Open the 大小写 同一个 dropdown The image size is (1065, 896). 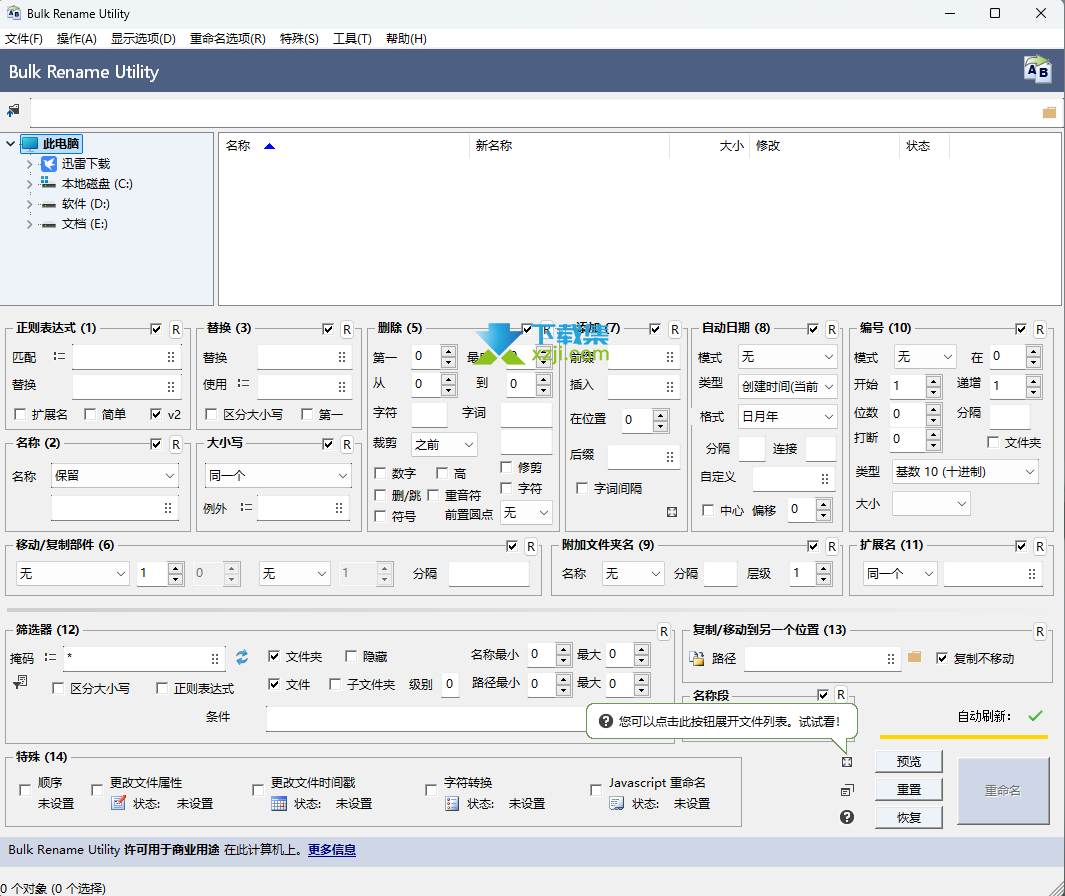[278, 476]
